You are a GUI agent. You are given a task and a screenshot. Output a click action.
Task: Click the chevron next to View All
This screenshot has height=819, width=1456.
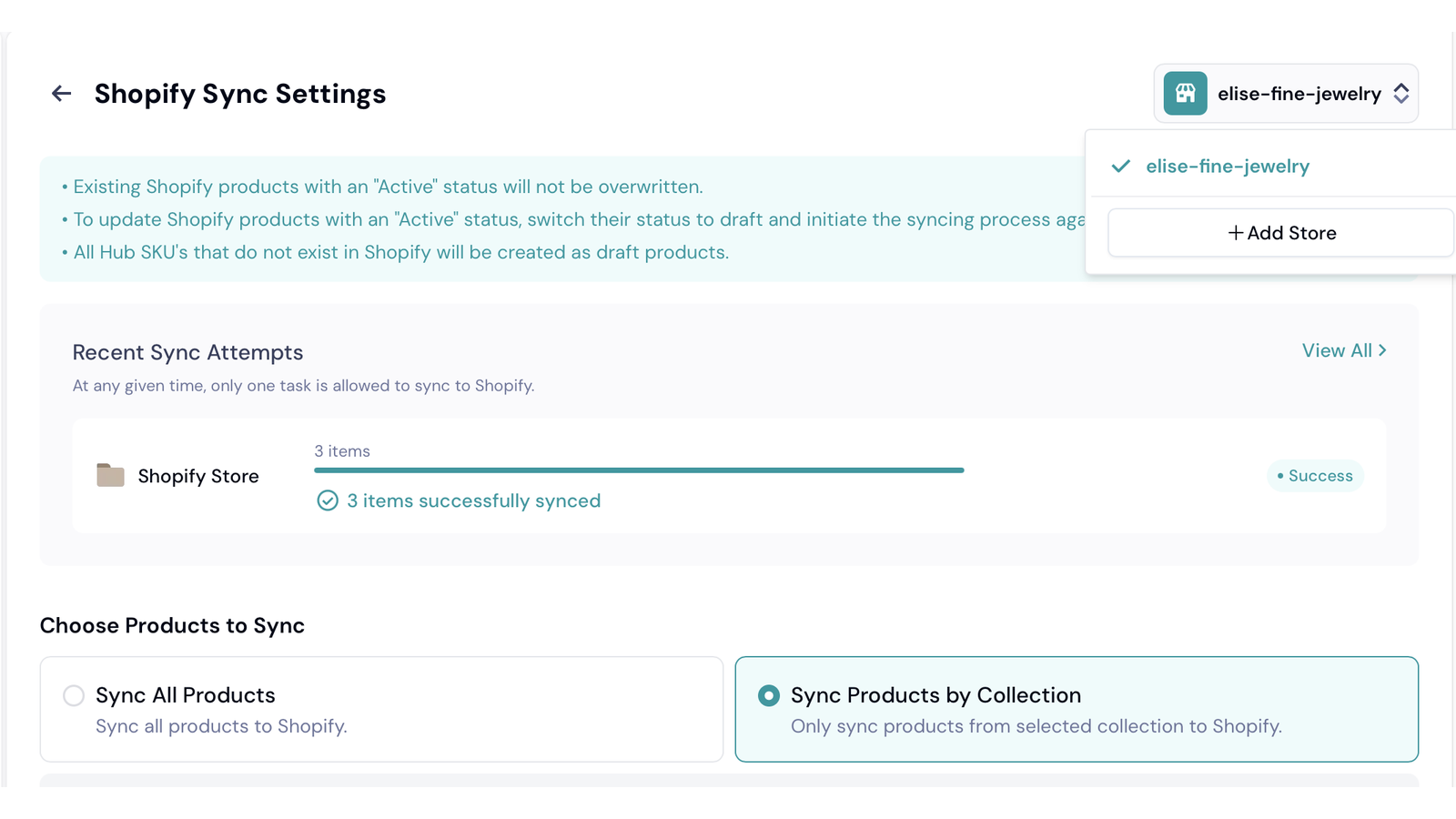click(x=1382, y=350)
